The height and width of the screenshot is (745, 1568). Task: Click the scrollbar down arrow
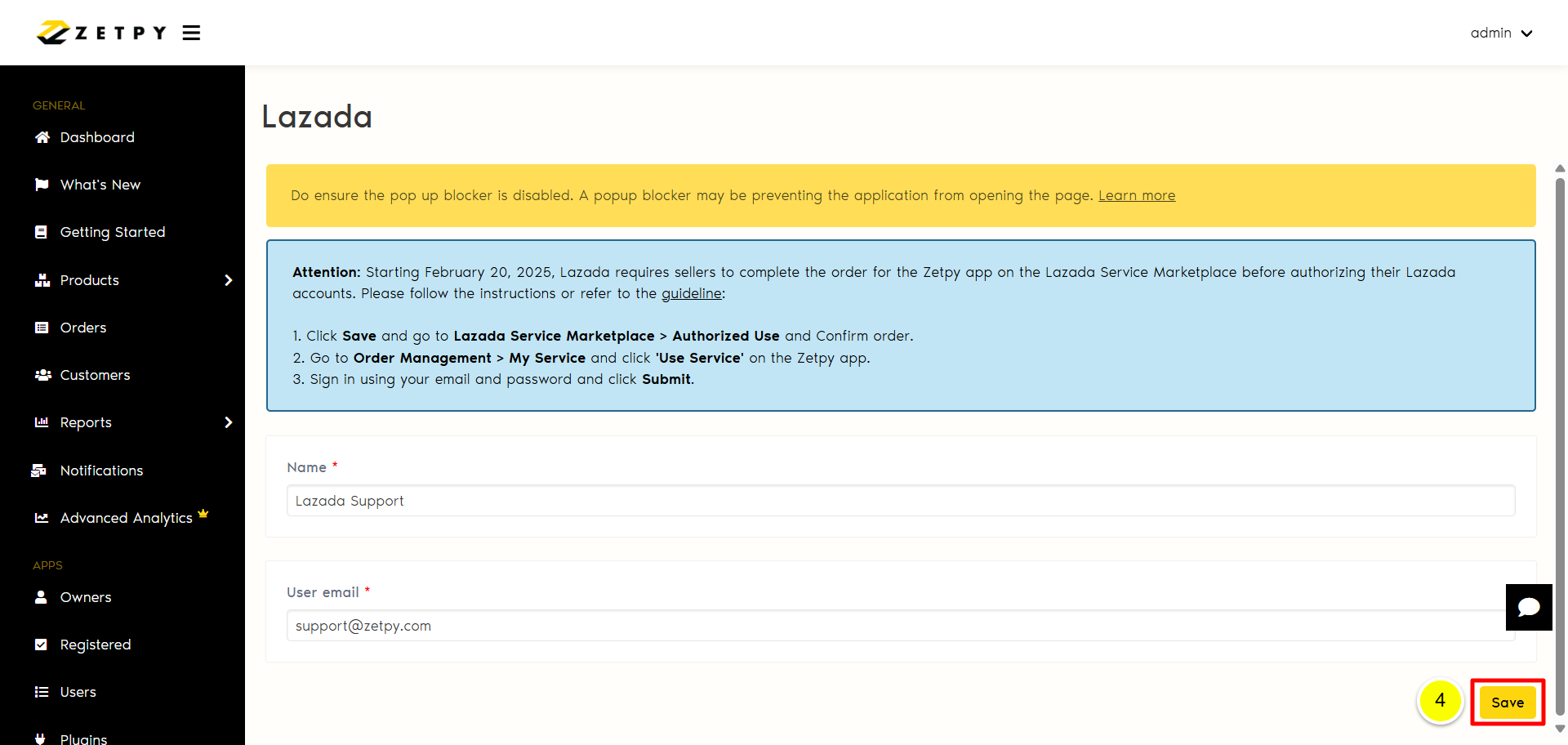pos(1560,729)
